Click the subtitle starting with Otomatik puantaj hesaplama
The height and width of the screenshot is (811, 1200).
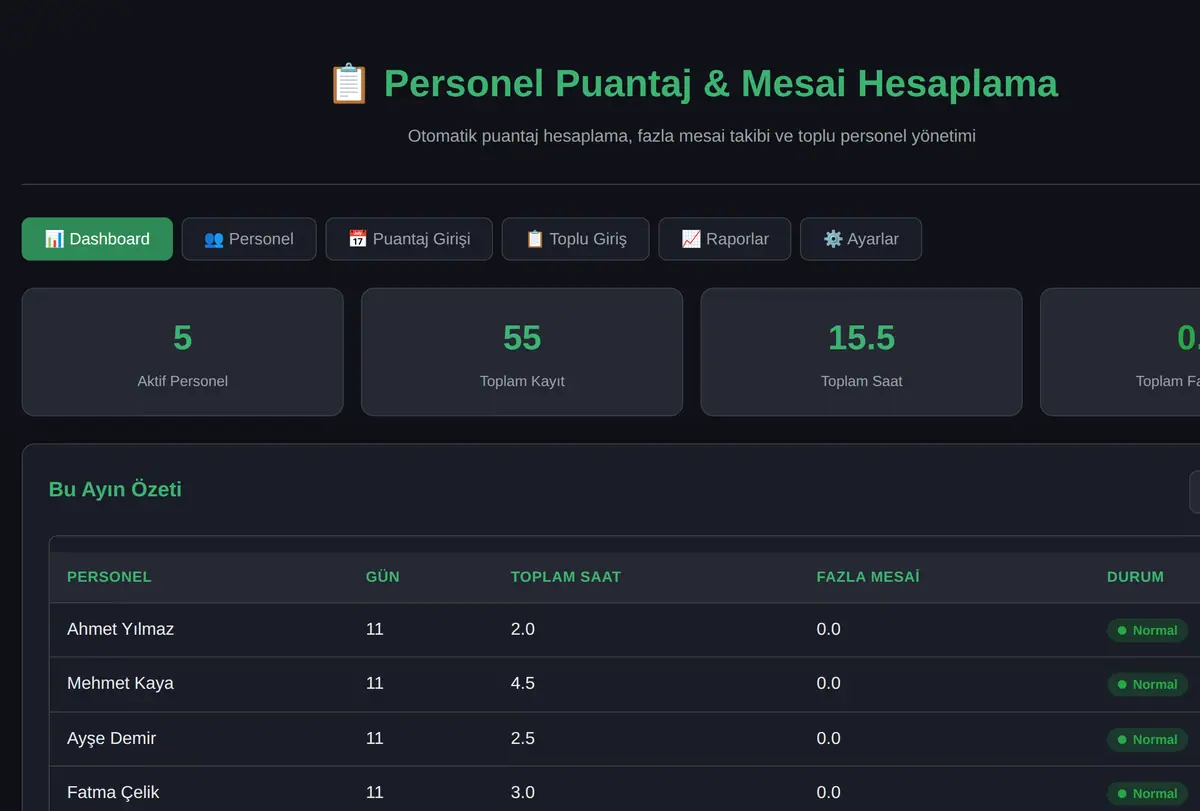[x=692, y=135]
